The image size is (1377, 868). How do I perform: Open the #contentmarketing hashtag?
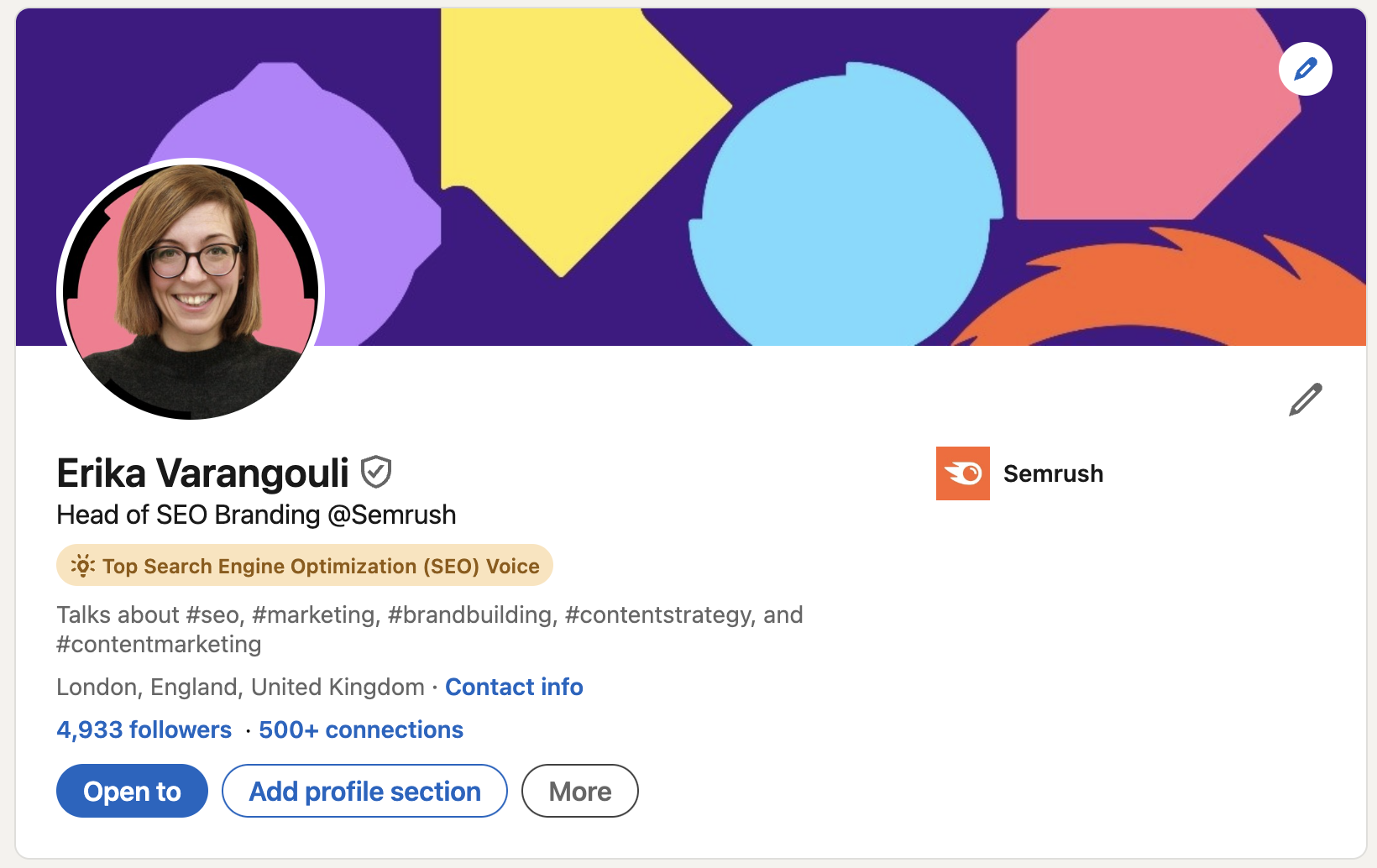[158, 644]
